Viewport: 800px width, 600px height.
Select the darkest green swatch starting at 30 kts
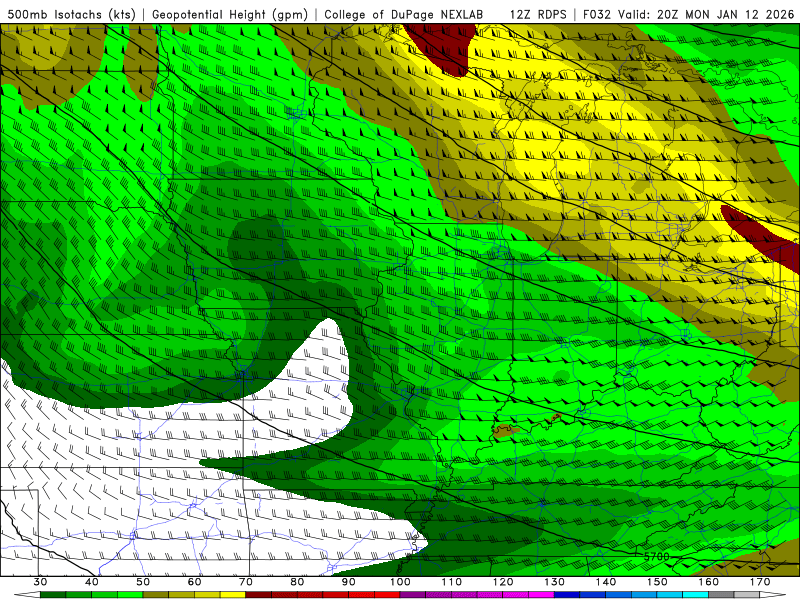click(53, 595)
